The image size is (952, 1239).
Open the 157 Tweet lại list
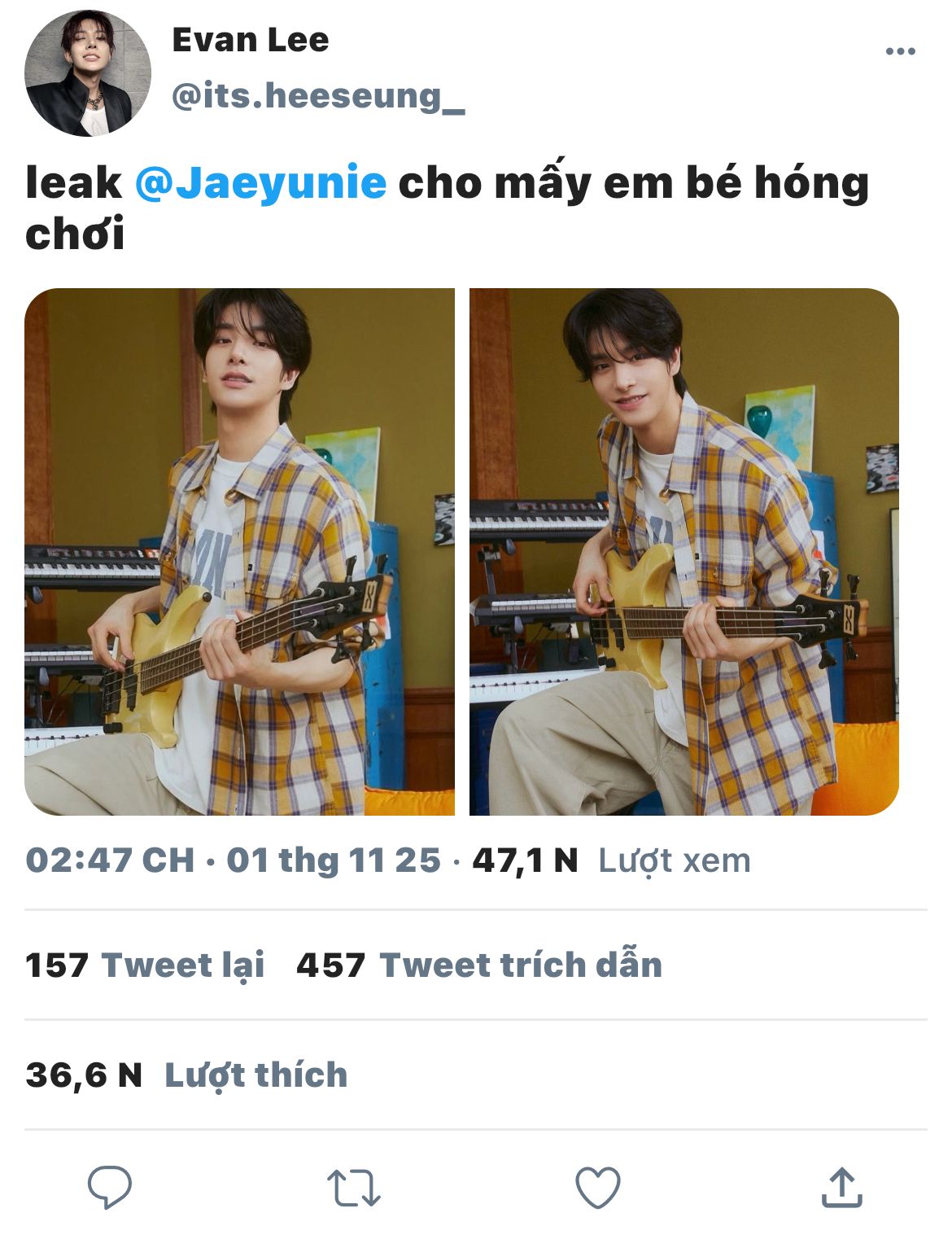pos(146,965)
